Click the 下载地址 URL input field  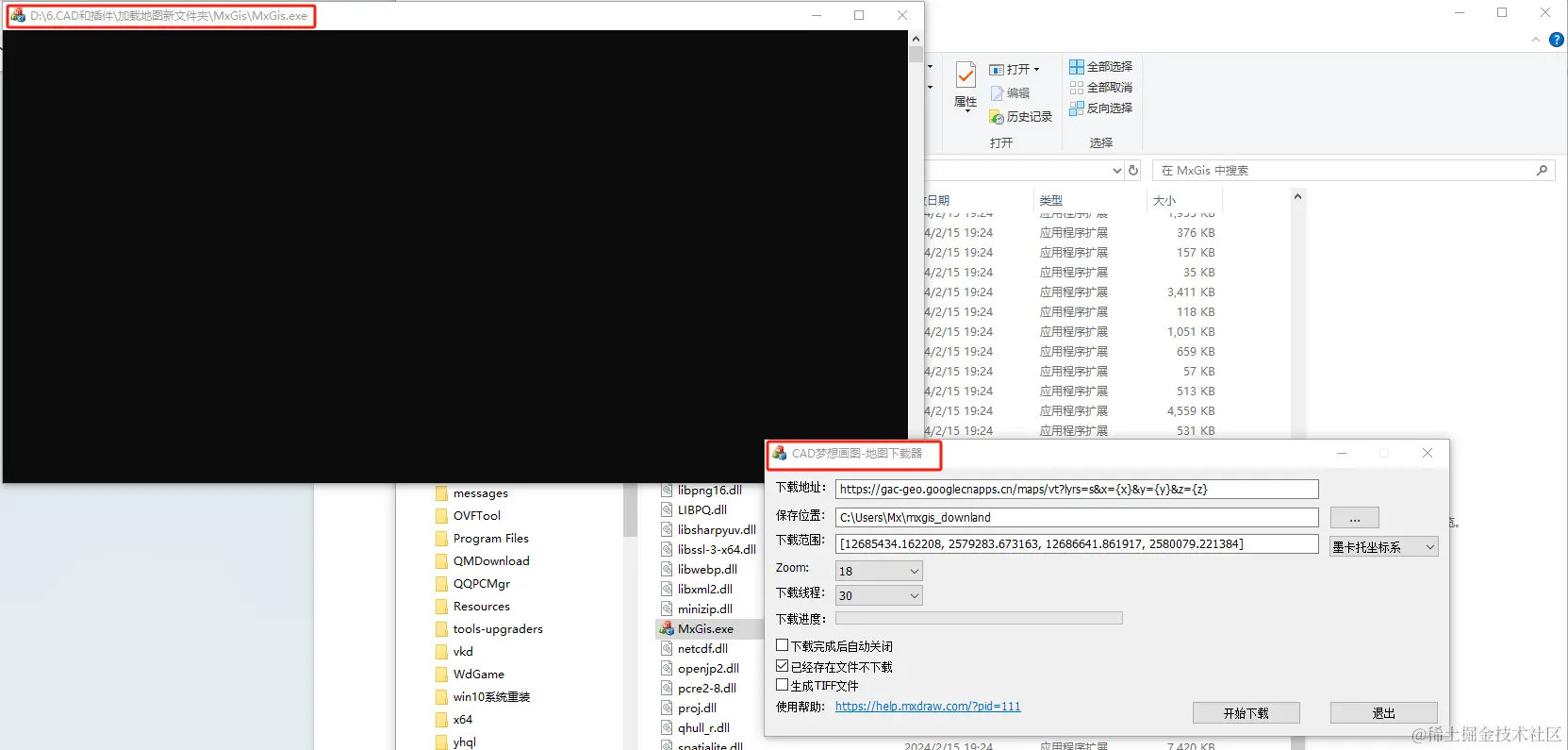click(x=1077, y=489)
